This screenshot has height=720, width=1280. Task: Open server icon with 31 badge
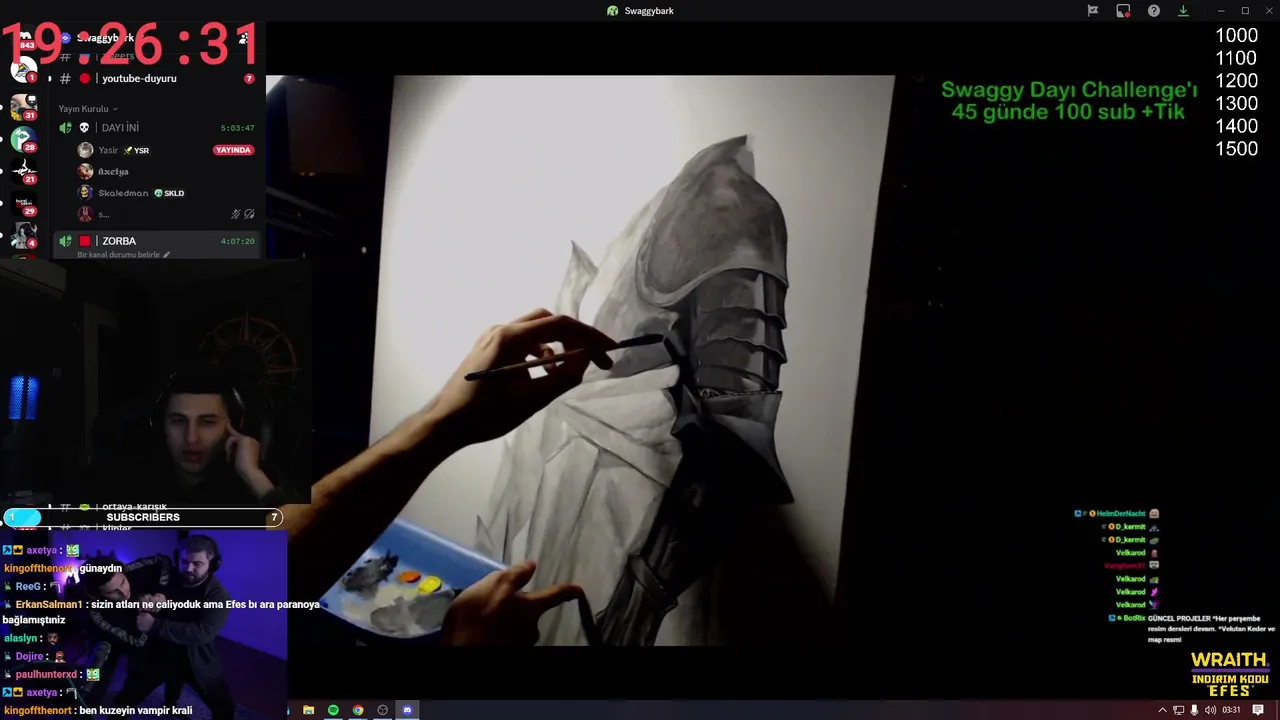(24, 106)
